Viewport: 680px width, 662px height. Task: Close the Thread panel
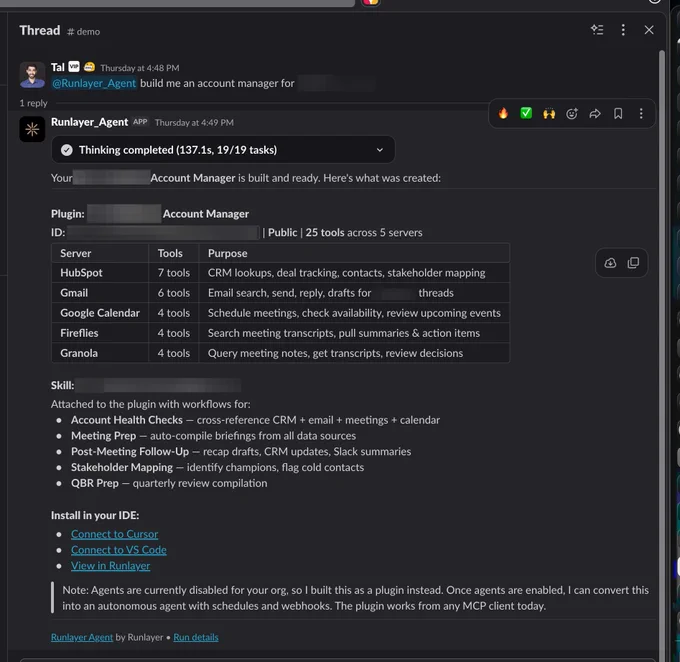649,30
